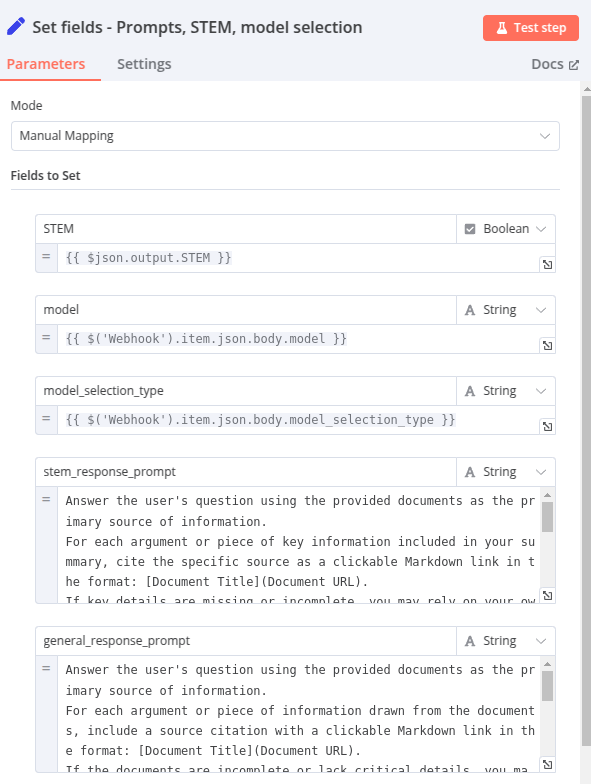Open expression editor for stem_response_prompt
The height and width of the screenshot is (784, 591).
click(548, 596)
